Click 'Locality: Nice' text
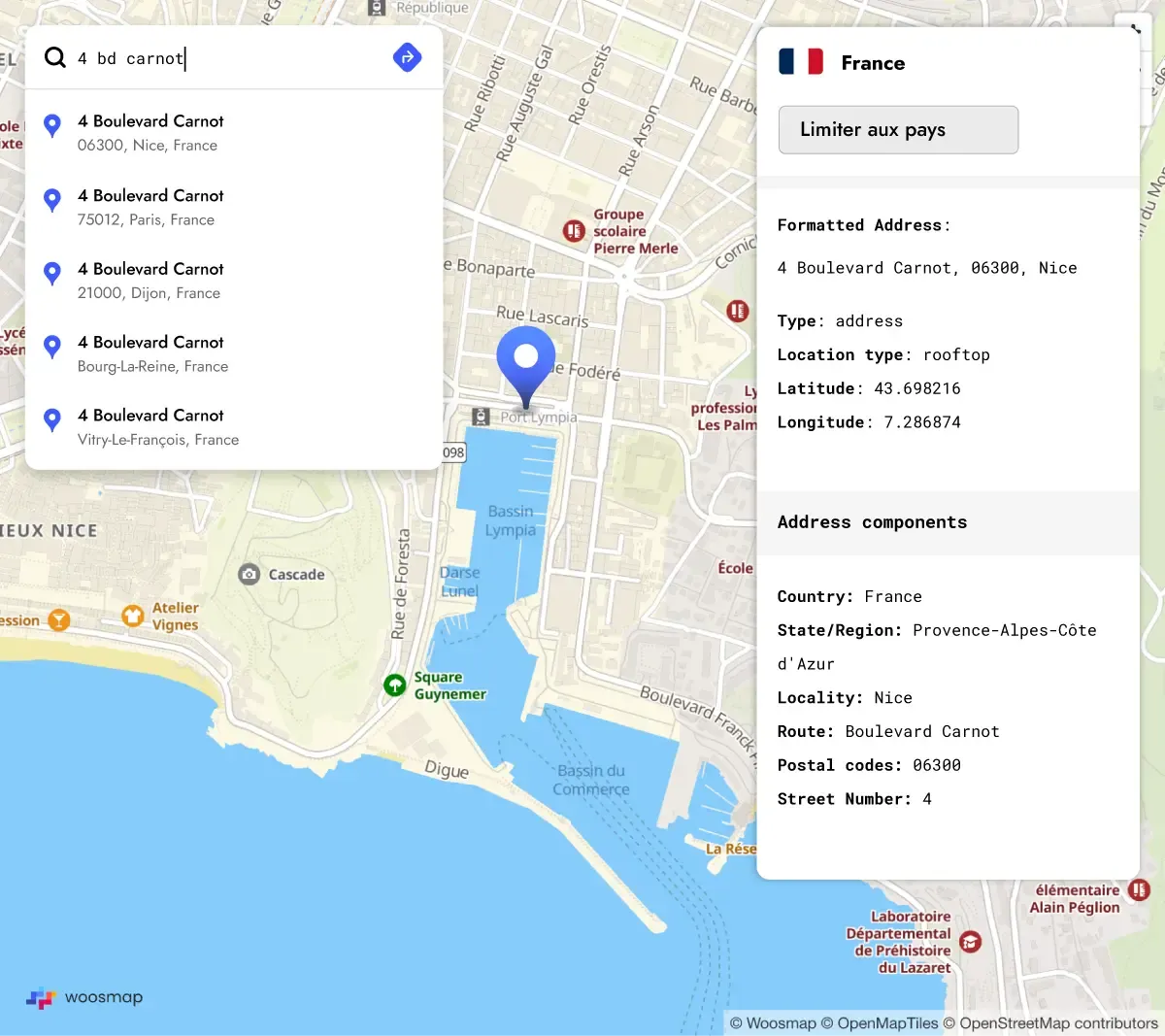 [845, 698]
